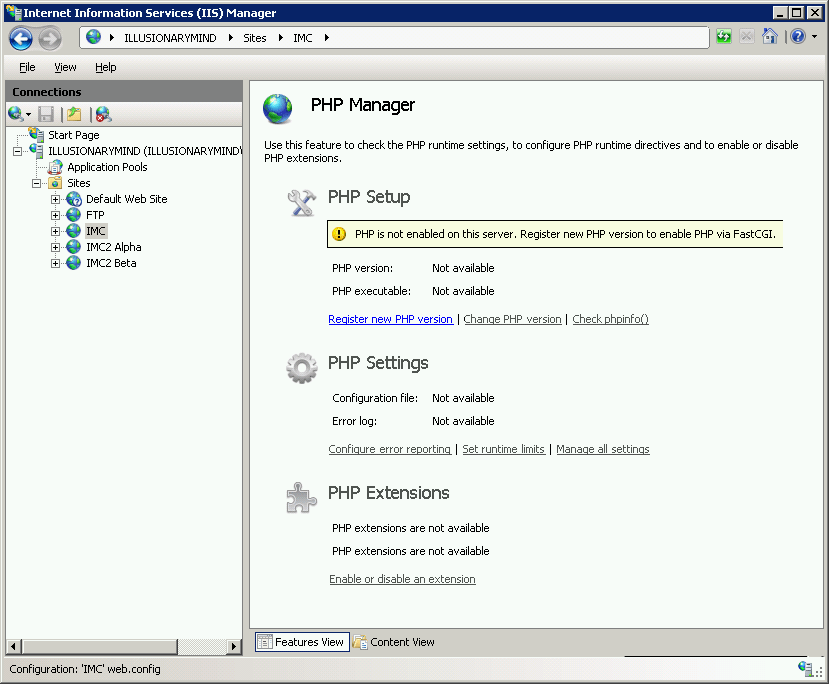Viewport: 829px width, 684px height.
Task: Select the IMC2 Alpha globe icon
Action: pos(73,247)
